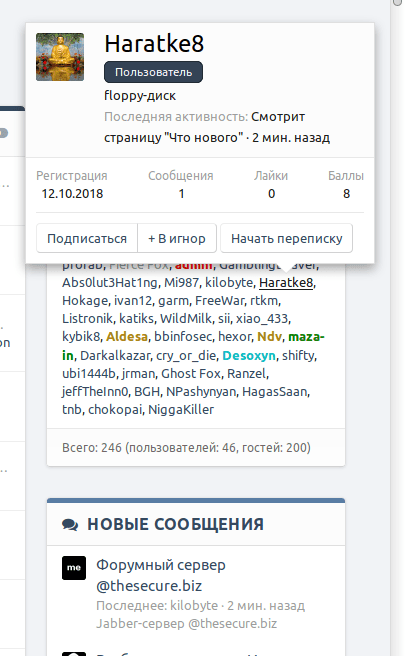Open user Hokage profile link

pos(85,301)
